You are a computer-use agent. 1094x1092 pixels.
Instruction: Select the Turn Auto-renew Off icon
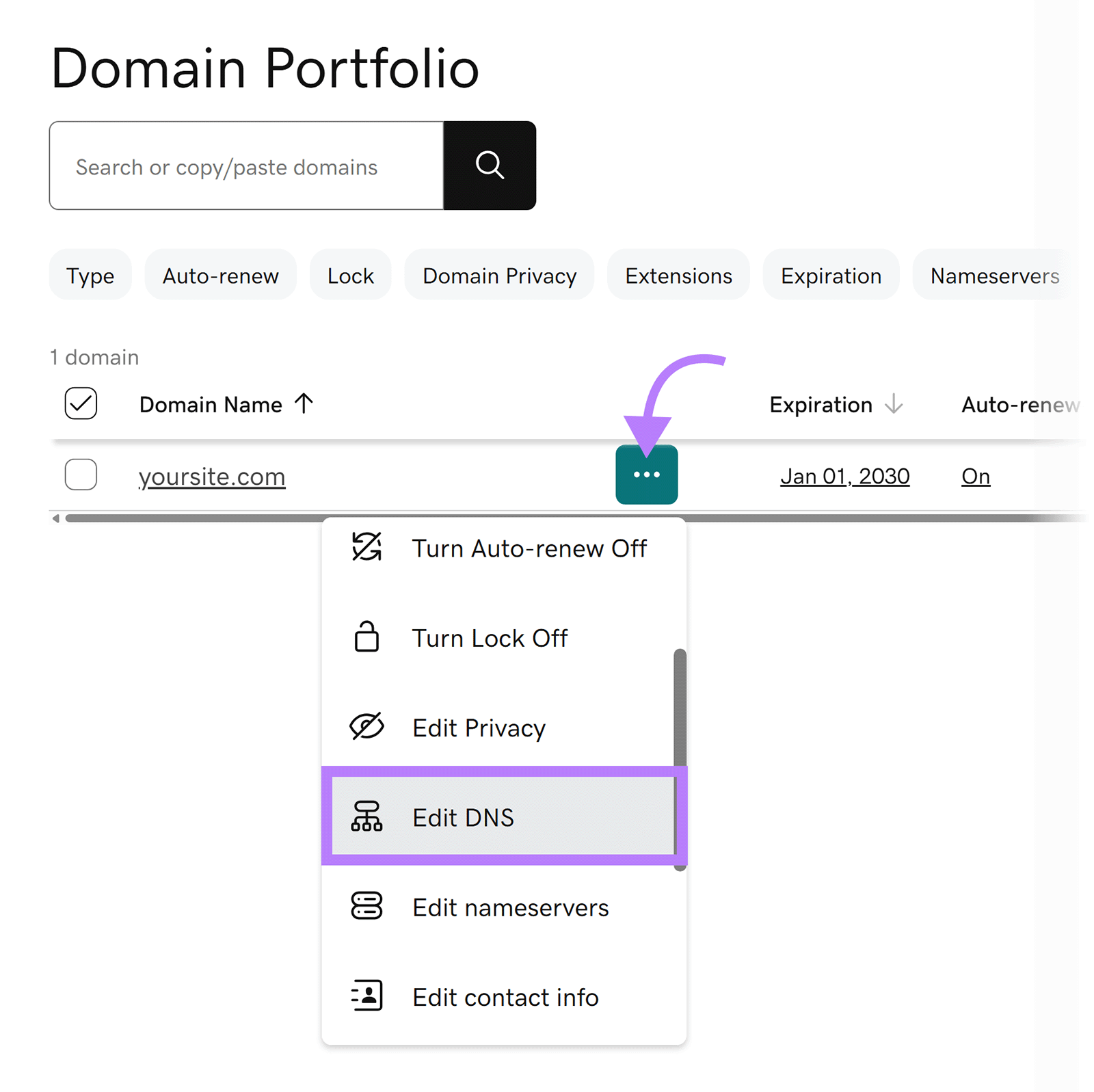366,548
